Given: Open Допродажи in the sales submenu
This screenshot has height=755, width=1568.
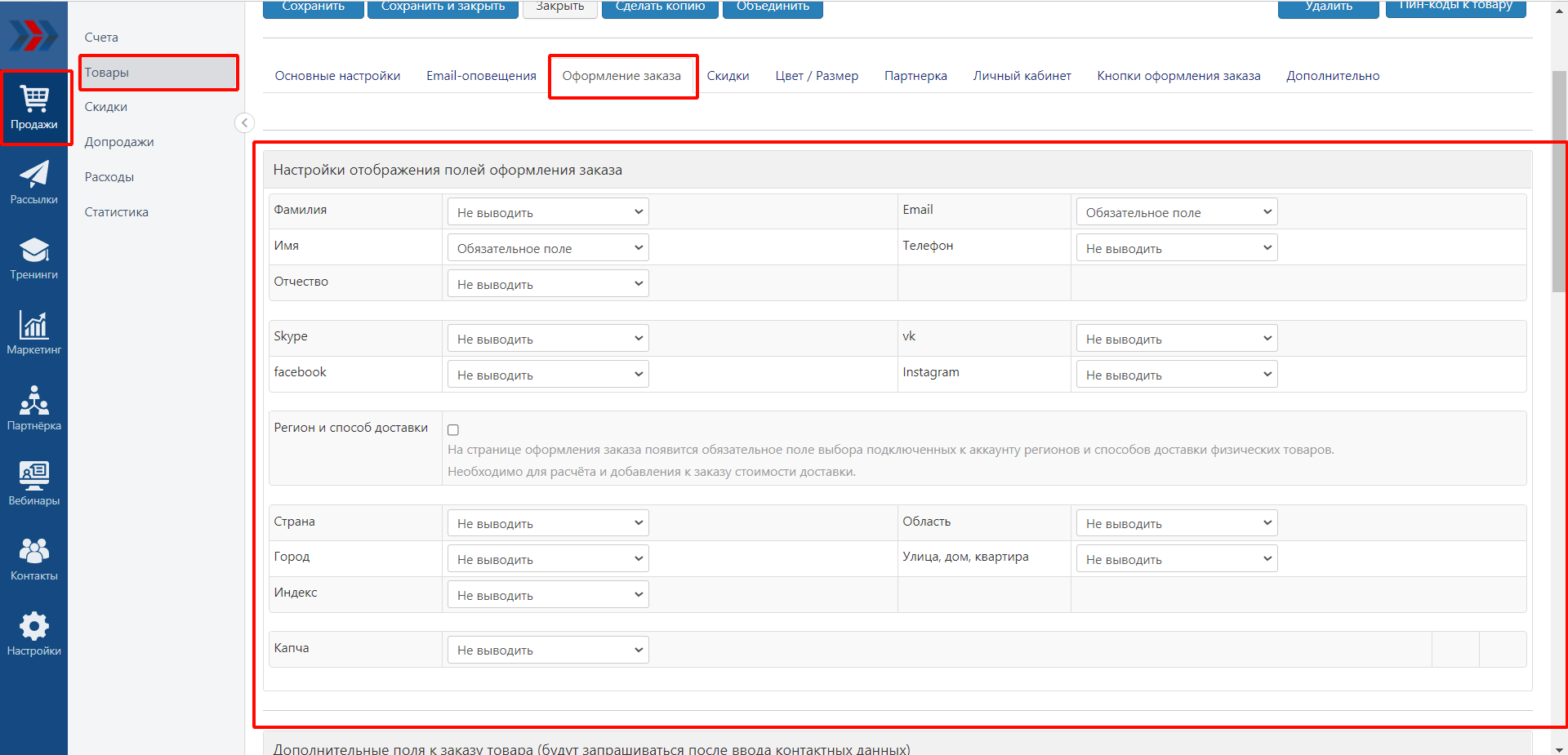Looking at the screenshot, I should [119, 142].
